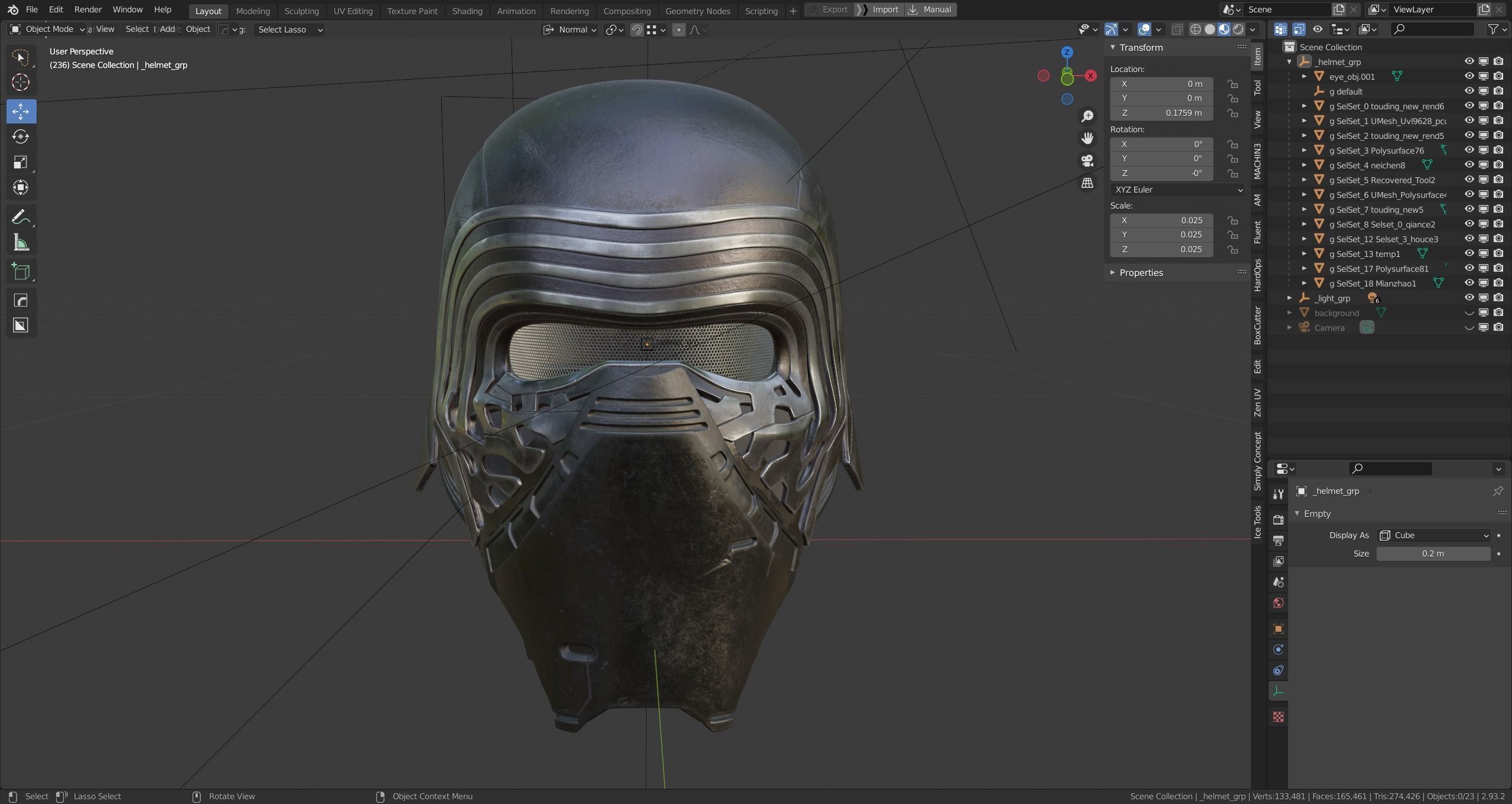Click the Scale X 0.025 field
The width and height of the screenshot is (1512, 804).
pos(1162,220)
